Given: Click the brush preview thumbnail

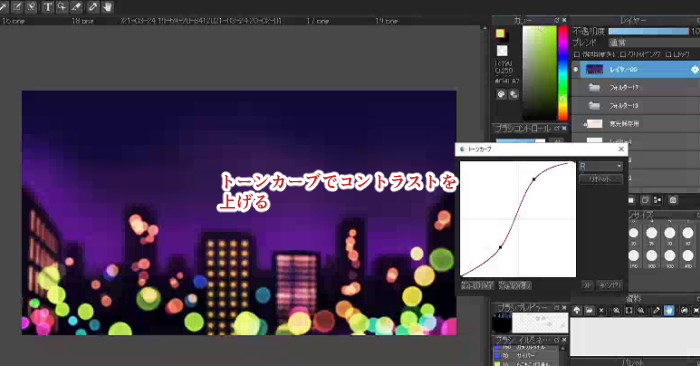Looking at the screenshot, I should click(x=540, y=322).
